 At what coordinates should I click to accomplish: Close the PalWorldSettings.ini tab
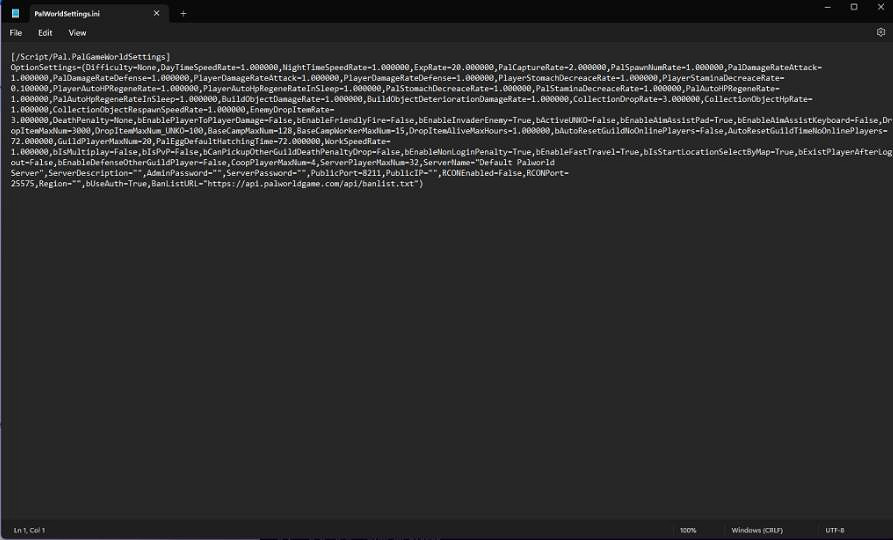157,13
